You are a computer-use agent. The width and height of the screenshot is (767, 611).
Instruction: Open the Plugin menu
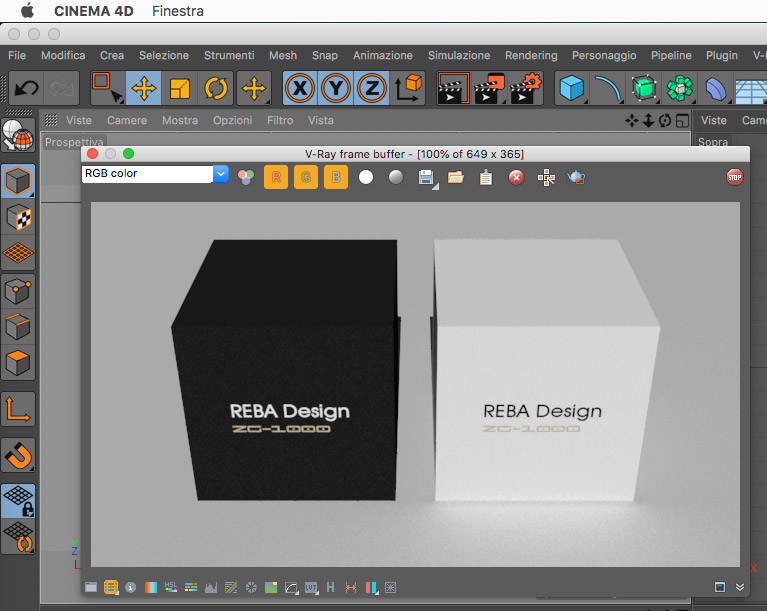click(x=722, y=55)
